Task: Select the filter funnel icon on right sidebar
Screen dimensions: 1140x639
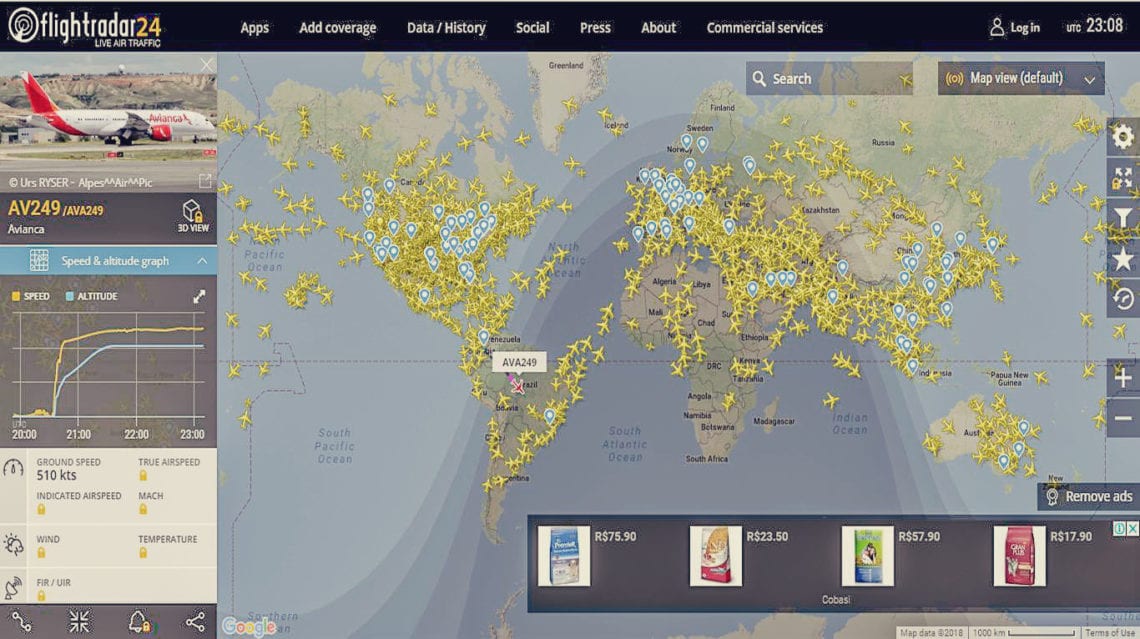Action: tap(1122, 215)
